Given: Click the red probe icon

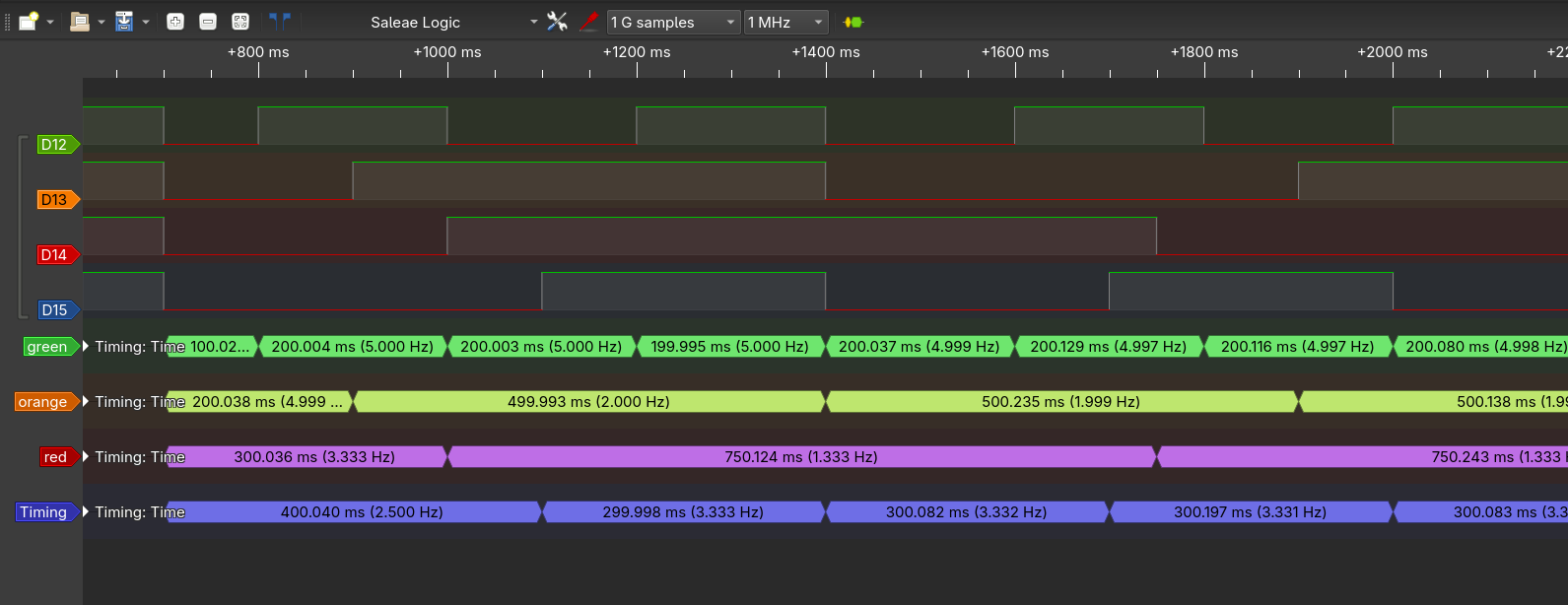Looking at the screenshot, I should pyautogui.click(x=589, y=22).
